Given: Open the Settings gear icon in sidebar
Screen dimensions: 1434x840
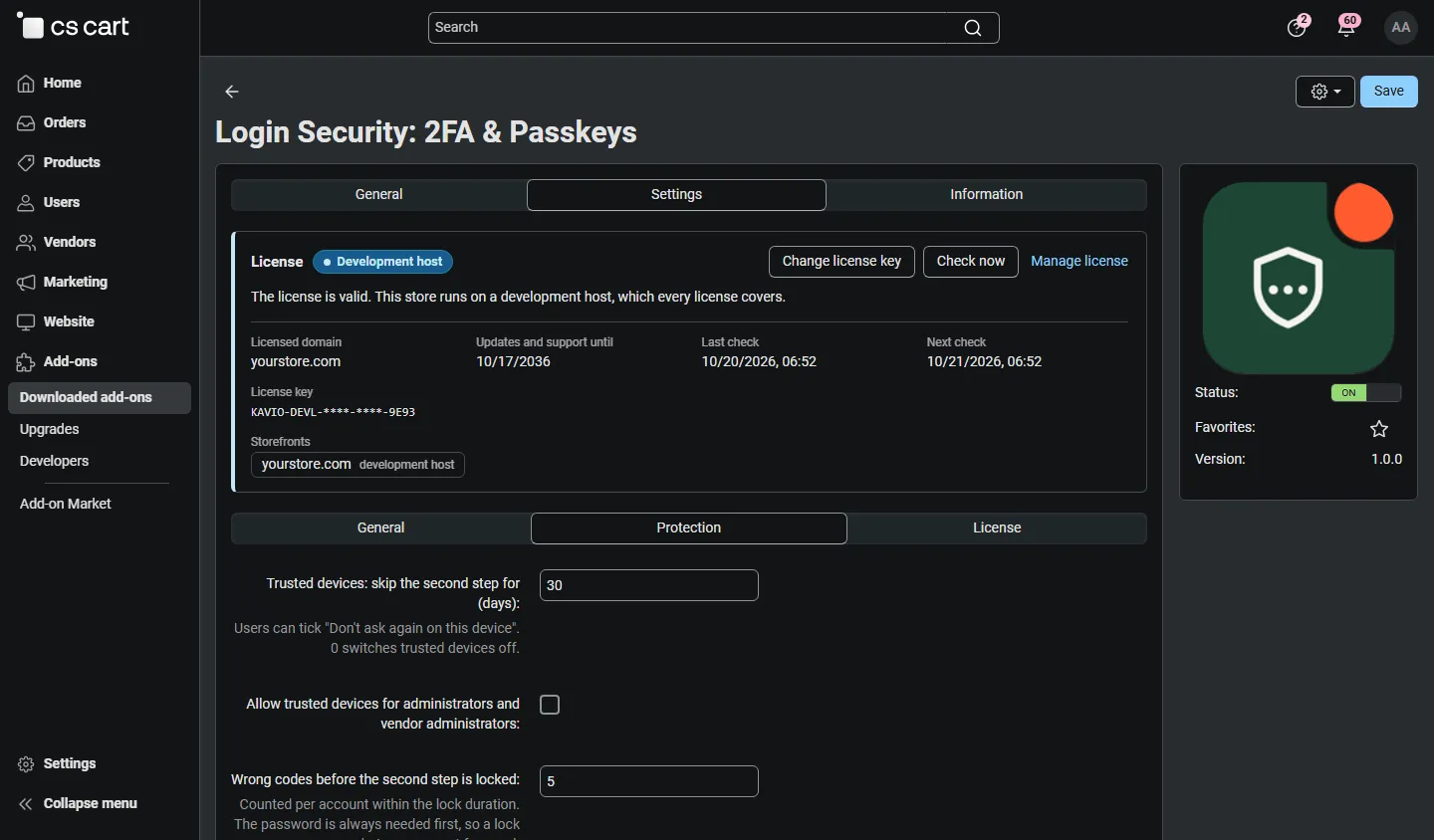Looking at the screenshot, I should pos(26,764).
